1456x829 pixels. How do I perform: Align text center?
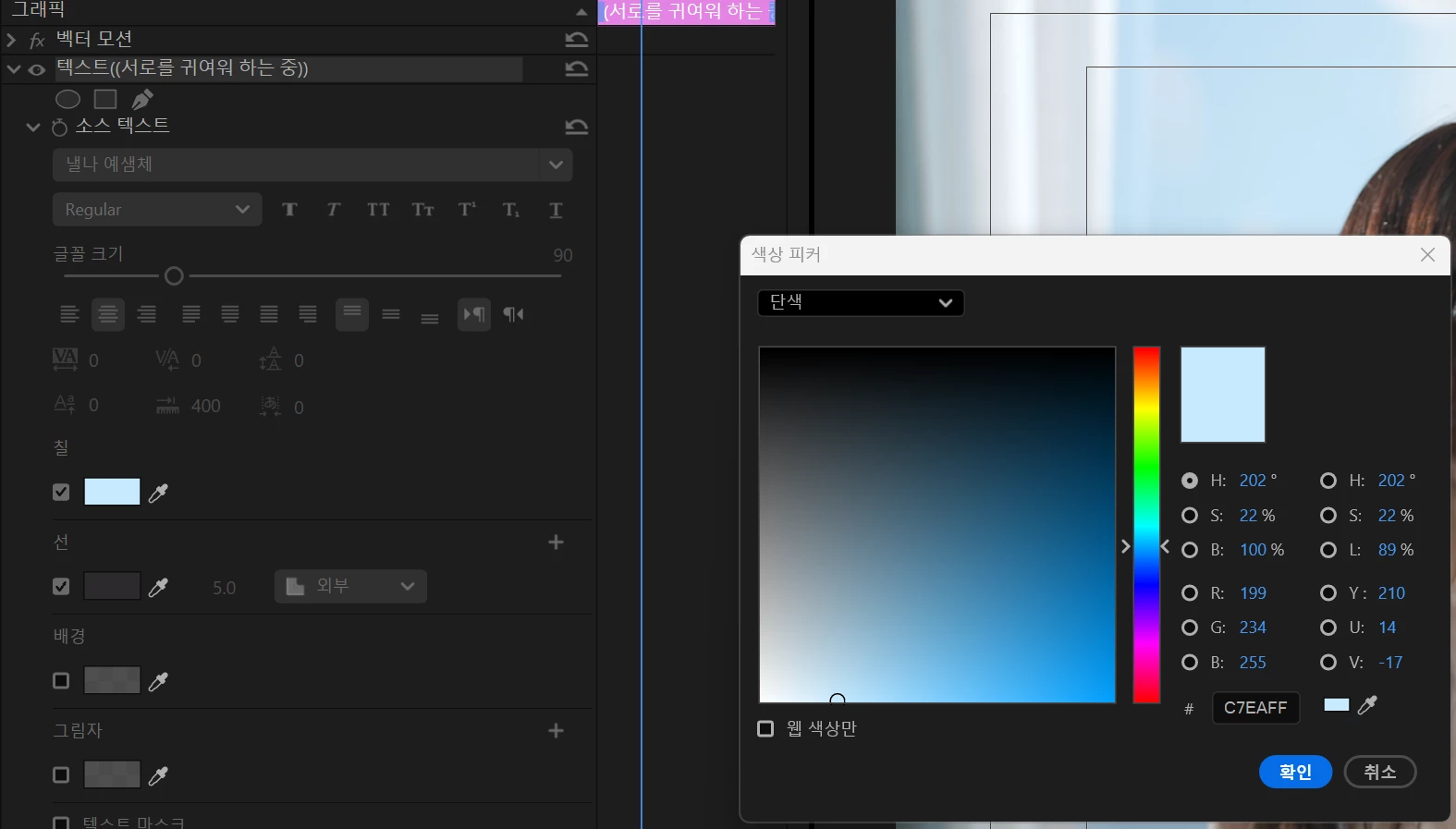[108, 314]
